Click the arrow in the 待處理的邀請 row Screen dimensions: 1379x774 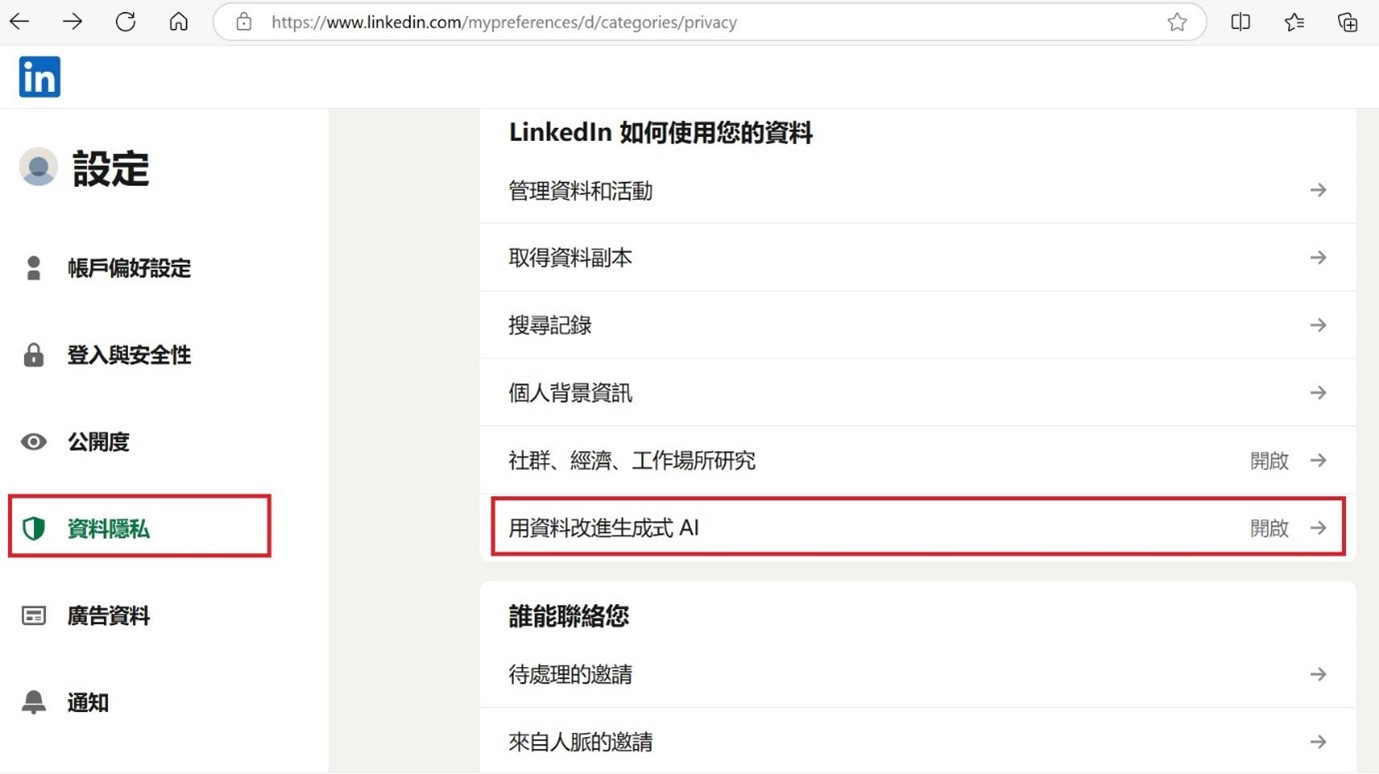[x=1318, y=674]
